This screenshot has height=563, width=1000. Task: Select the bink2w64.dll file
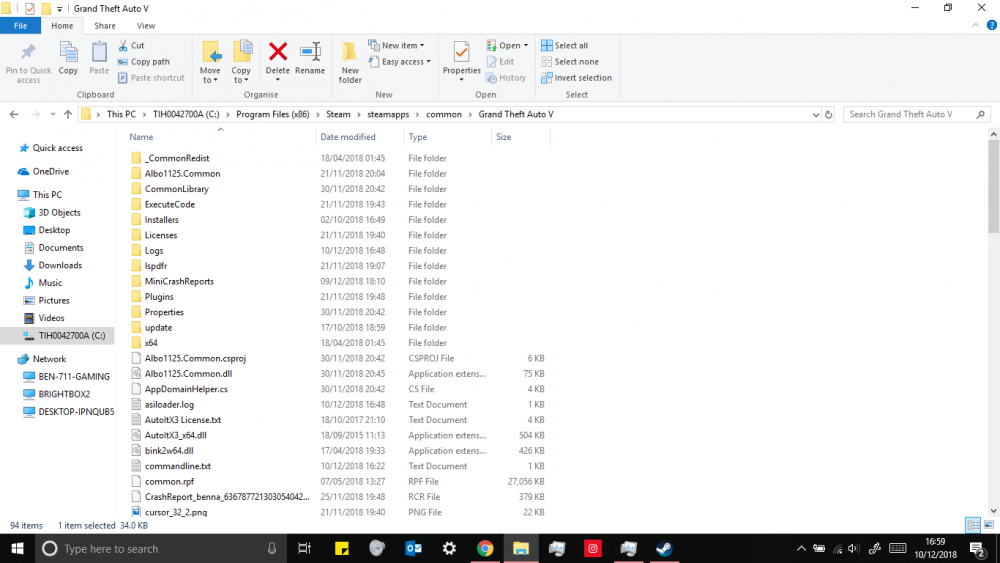[168, 451]
